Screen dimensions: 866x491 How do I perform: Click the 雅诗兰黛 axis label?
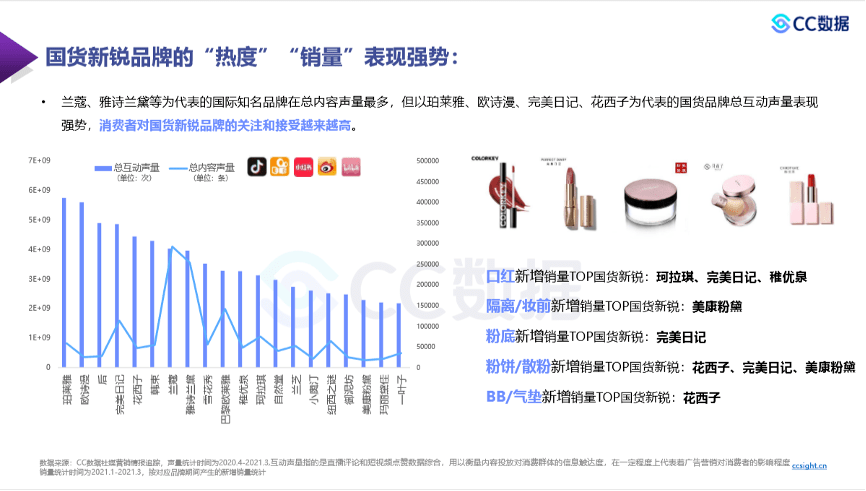190,394
